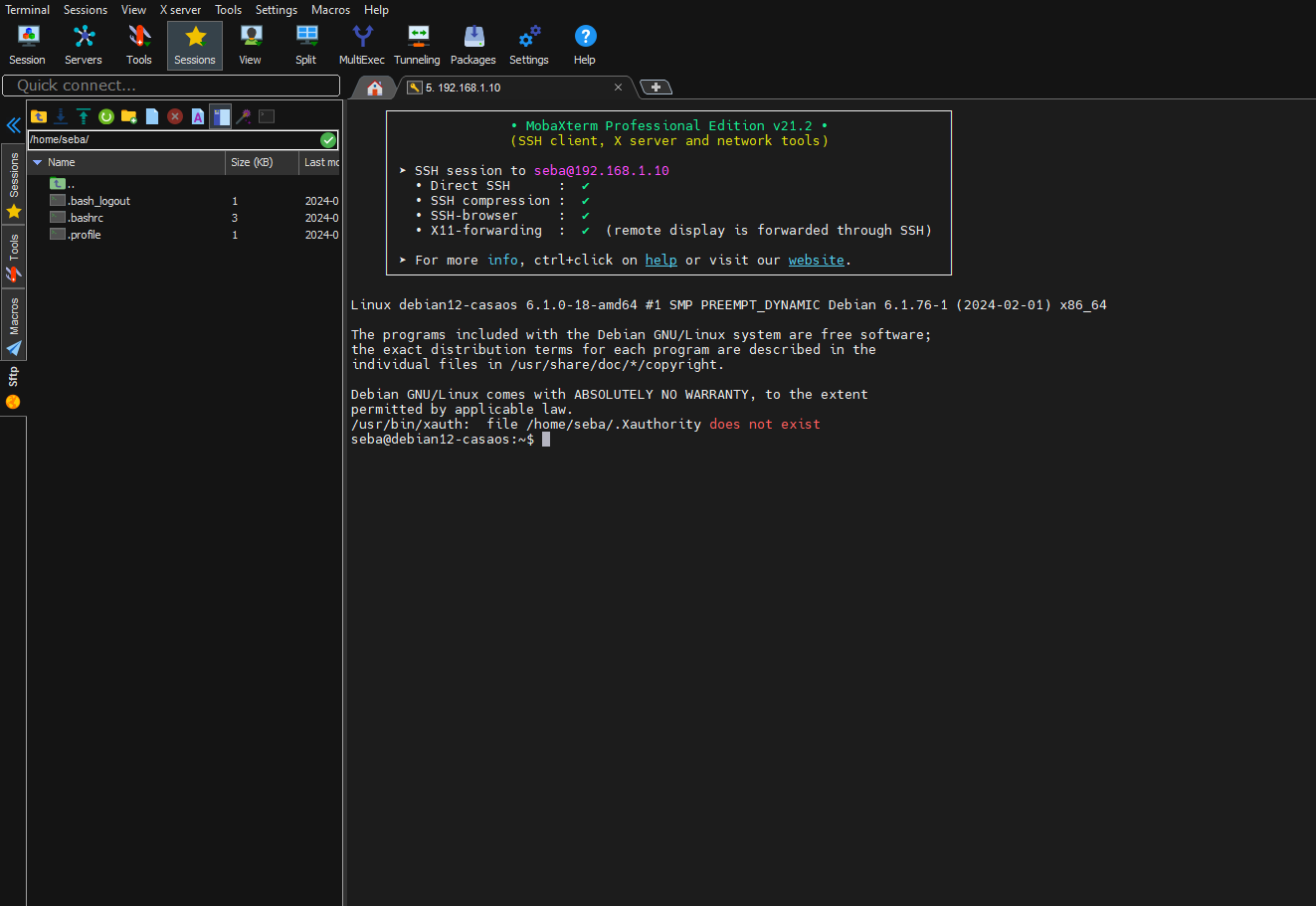The image size is (1316, 906).
Task: Sort by Name column header arrow
Action: 38,162
